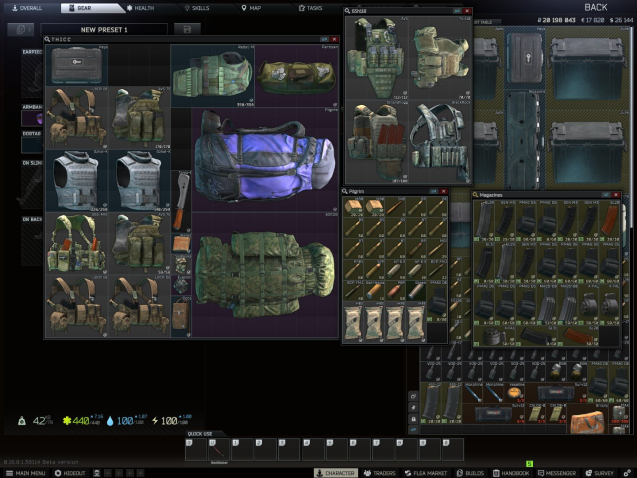Image resolution: width=637 pixels, height=478 pixels.
Task: Open the BUILDS screen
Action: tap(470, 473)
